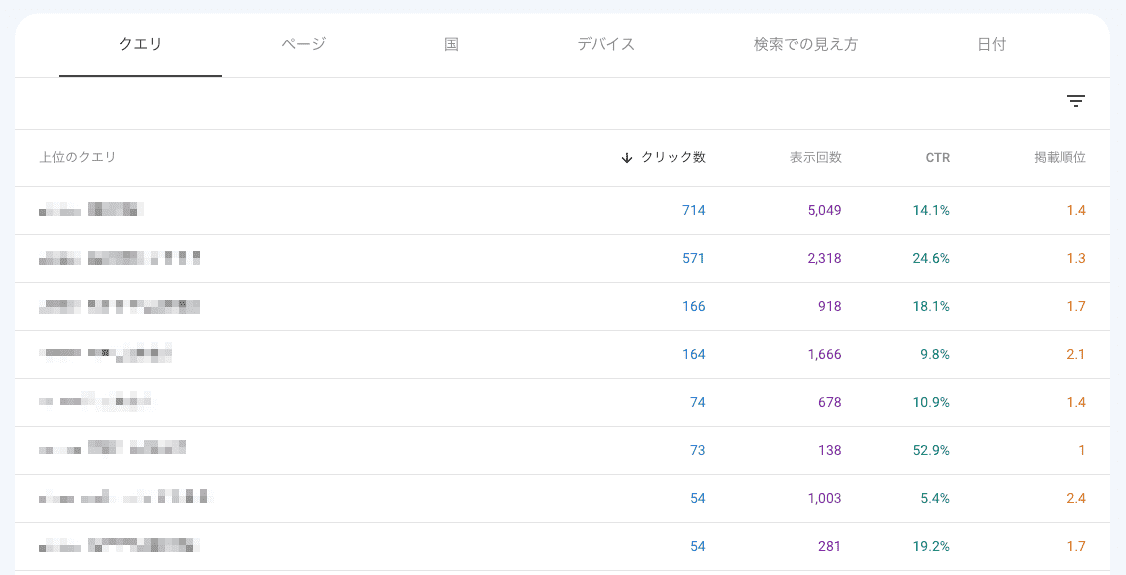The image size is (1126, 575).
Task: Click the 上位のクエリ column header
Action: coord(78,158)
